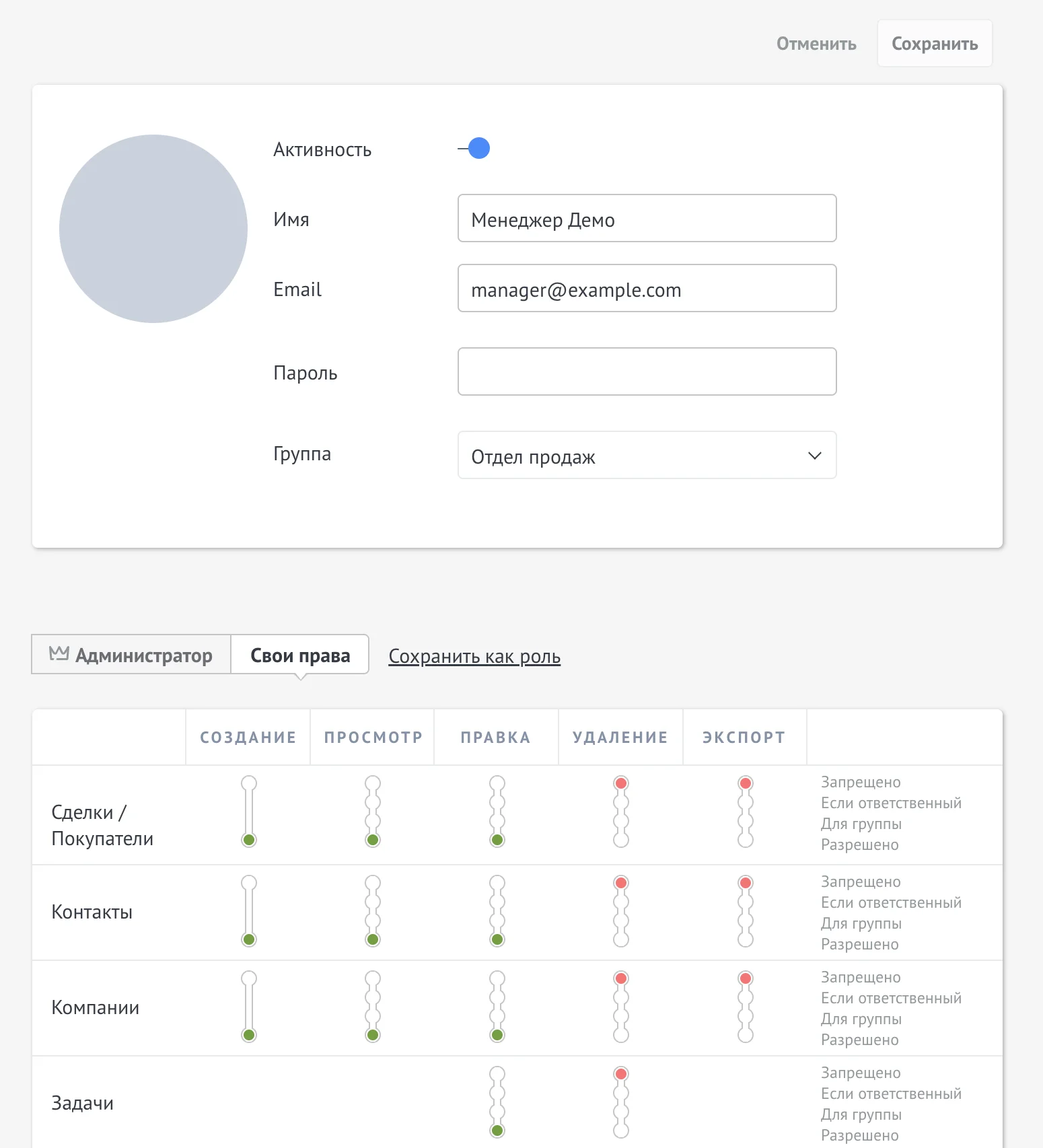Click the Сохранить как роль link
The image size is (1043, 1148).
(x=474, y=656)
